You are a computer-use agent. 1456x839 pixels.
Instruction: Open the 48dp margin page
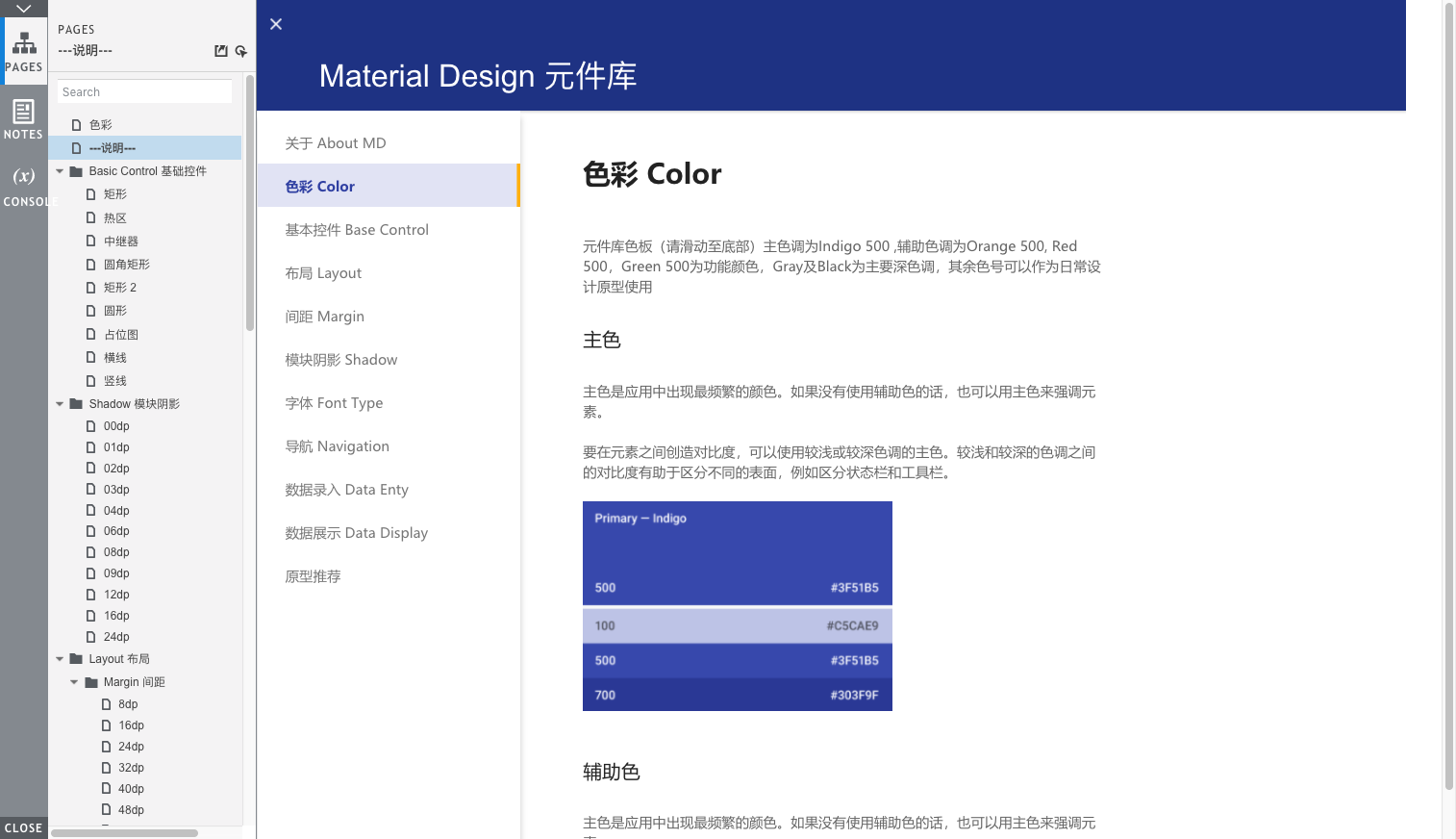click(x=130, y=810)
